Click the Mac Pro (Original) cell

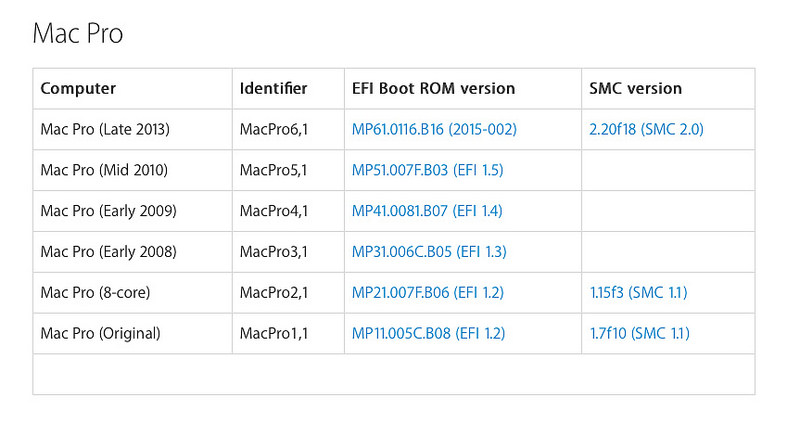coord(100,333)
